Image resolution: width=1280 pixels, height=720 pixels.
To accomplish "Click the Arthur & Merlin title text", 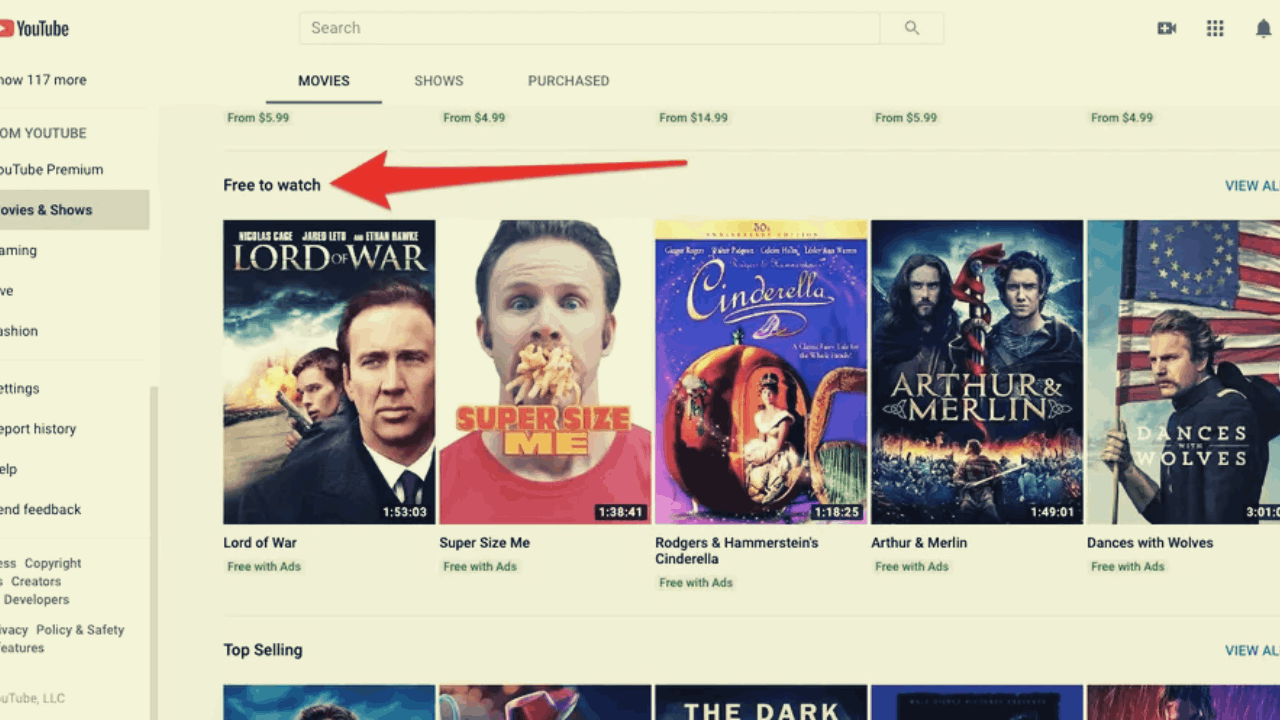I will 919,543.
